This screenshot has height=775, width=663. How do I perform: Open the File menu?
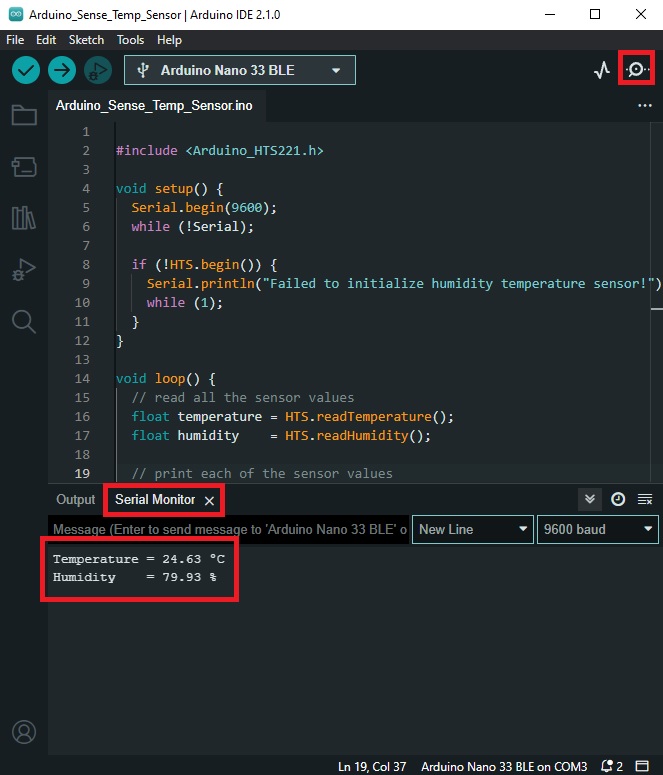pos(15,40)
